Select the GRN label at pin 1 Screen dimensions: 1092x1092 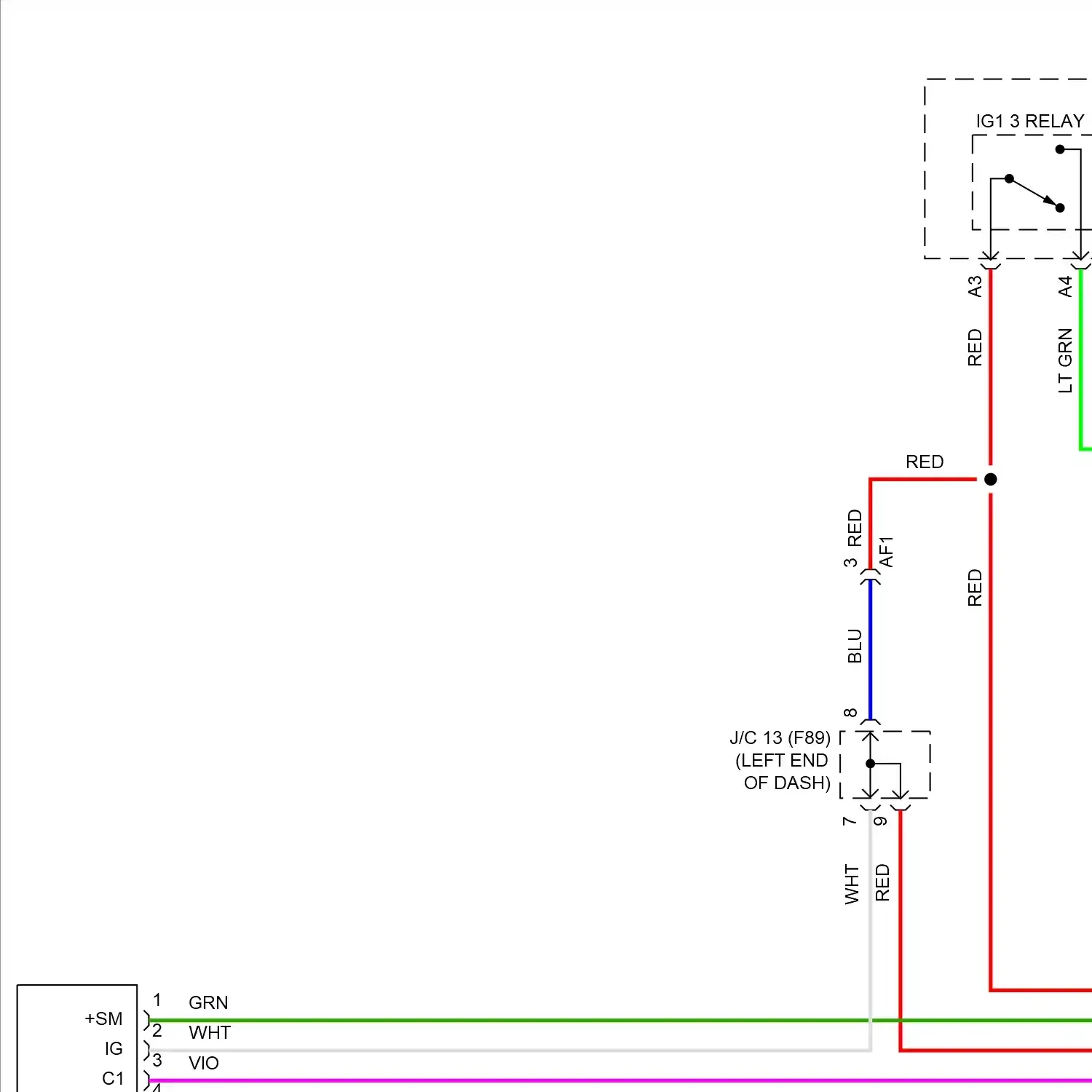[208, 1002]
